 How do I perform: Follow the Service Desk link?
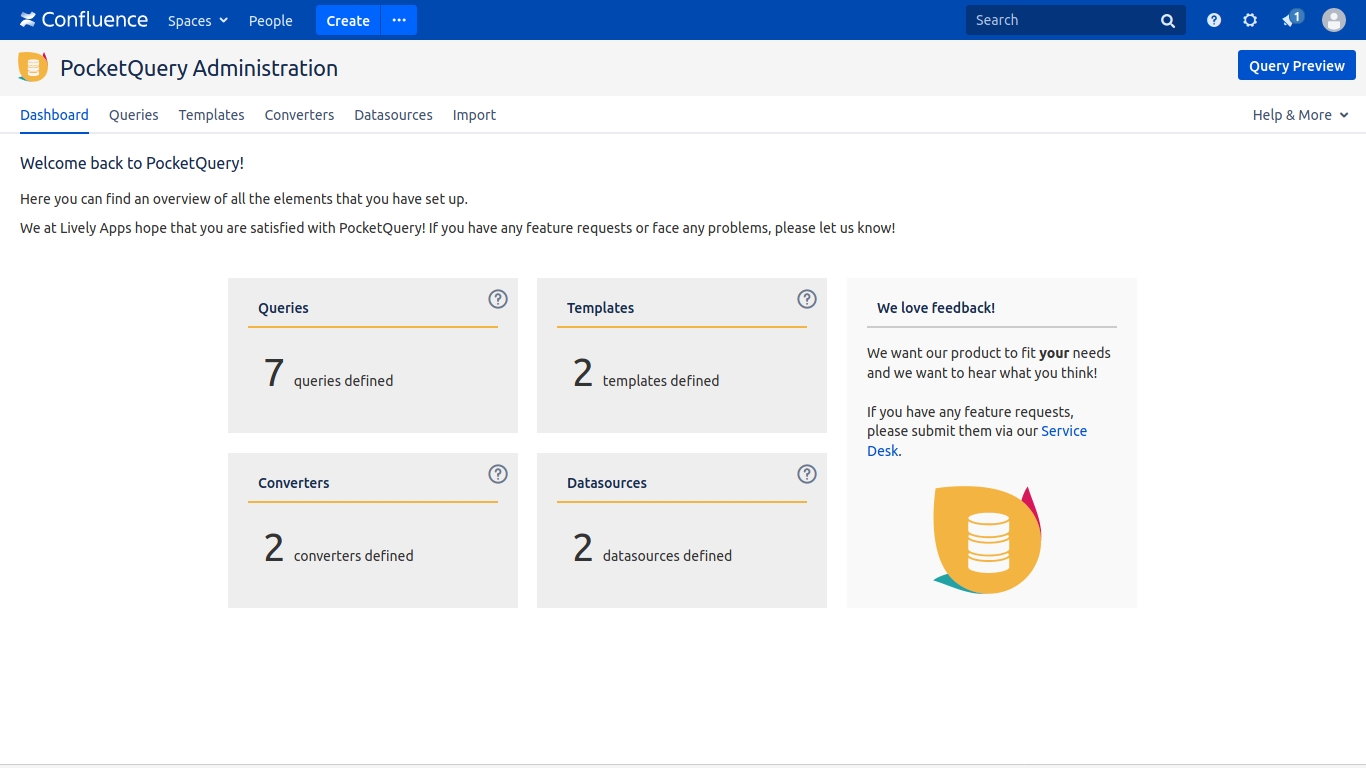[x=1063, y=431]
